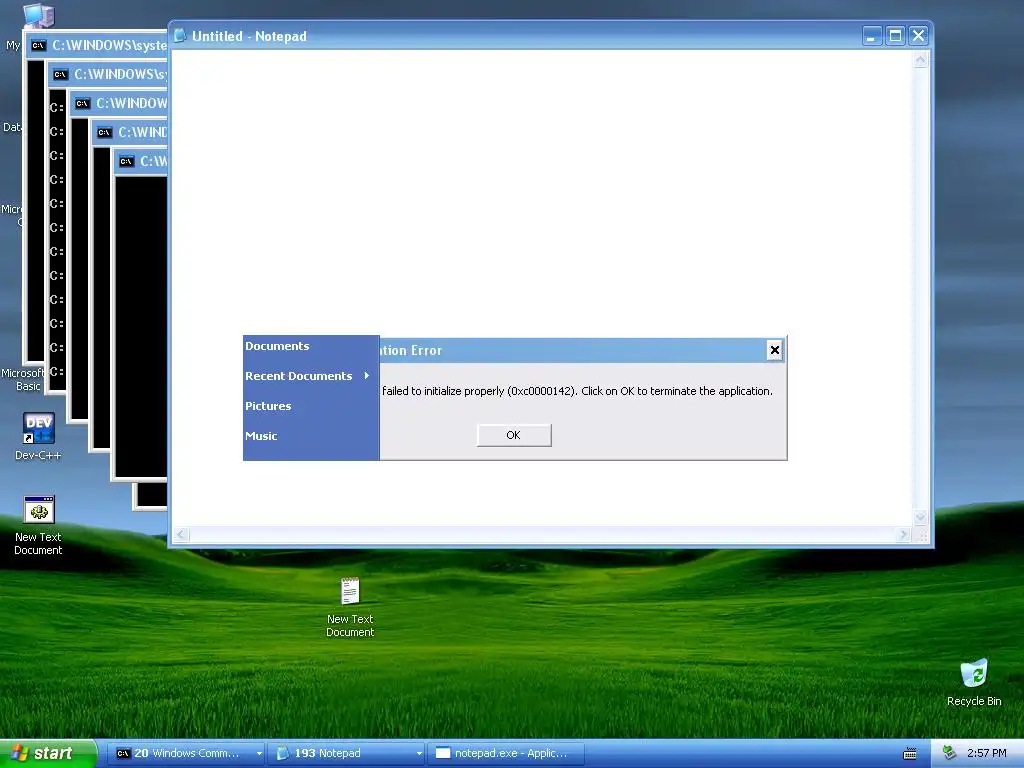The width and height of the screenshot is (1024, 768).
Task: Close the Untitled Notepad window
Action: (918, 36)
